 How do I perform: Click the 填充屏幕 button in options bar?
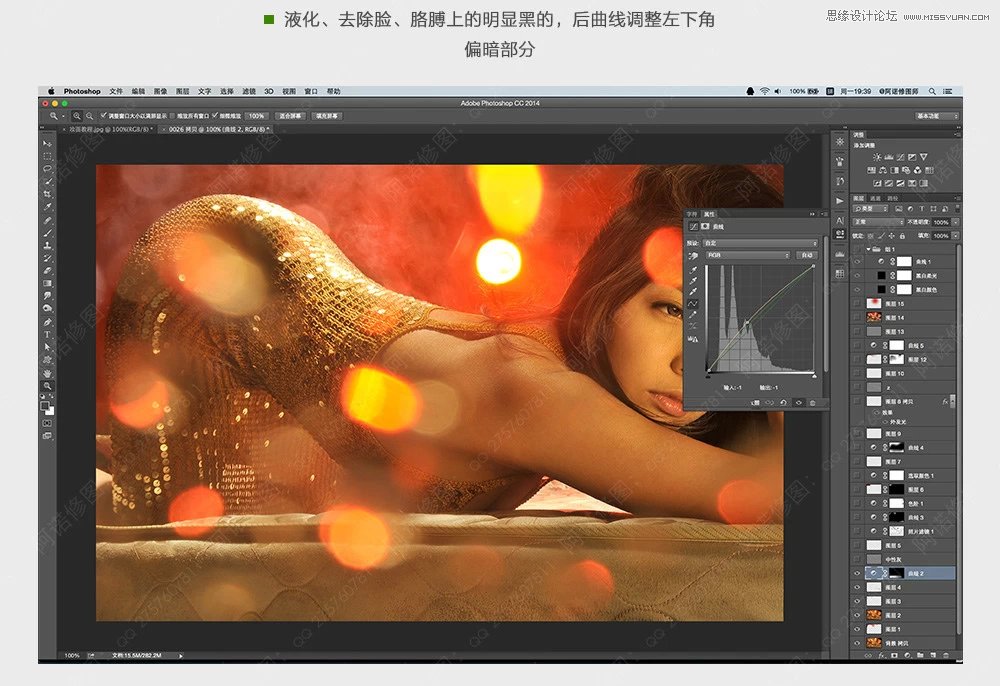click(327, 116)
